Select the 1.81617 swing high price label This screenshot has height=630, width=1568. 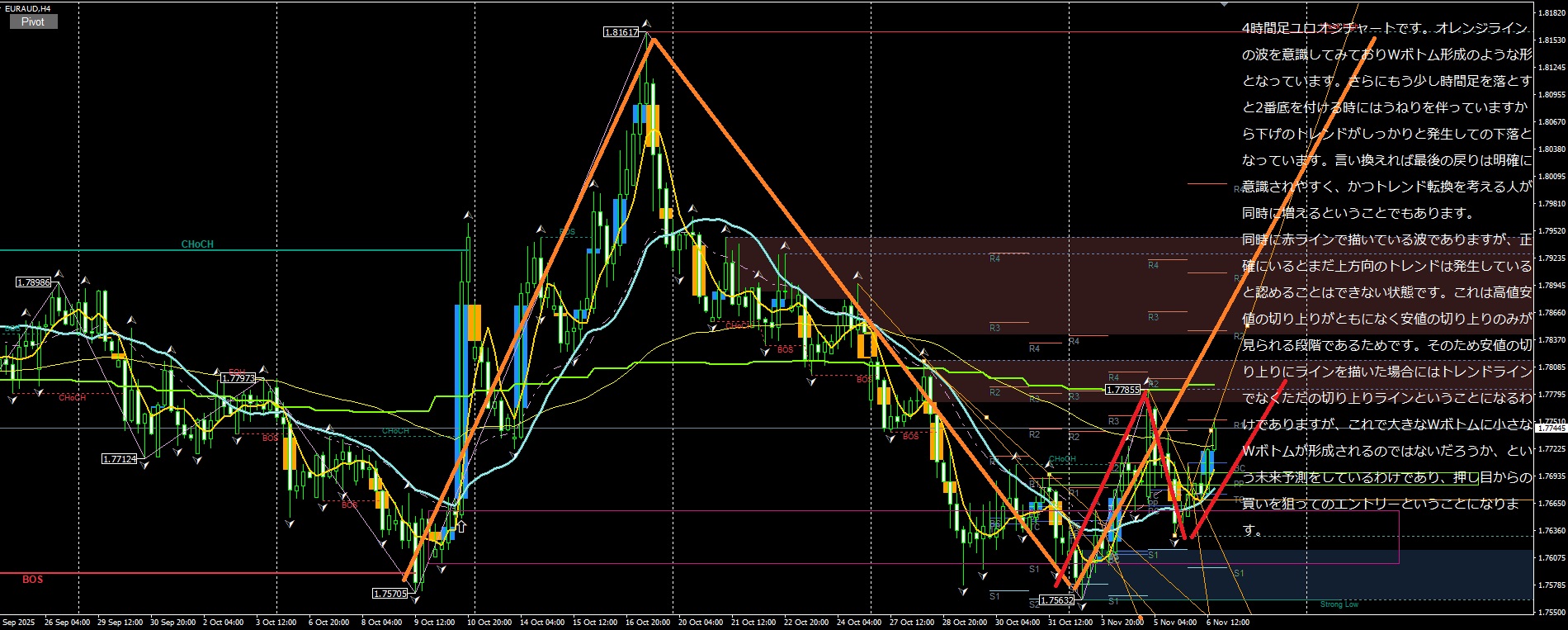pyautogui.click(x=621, y=32)
